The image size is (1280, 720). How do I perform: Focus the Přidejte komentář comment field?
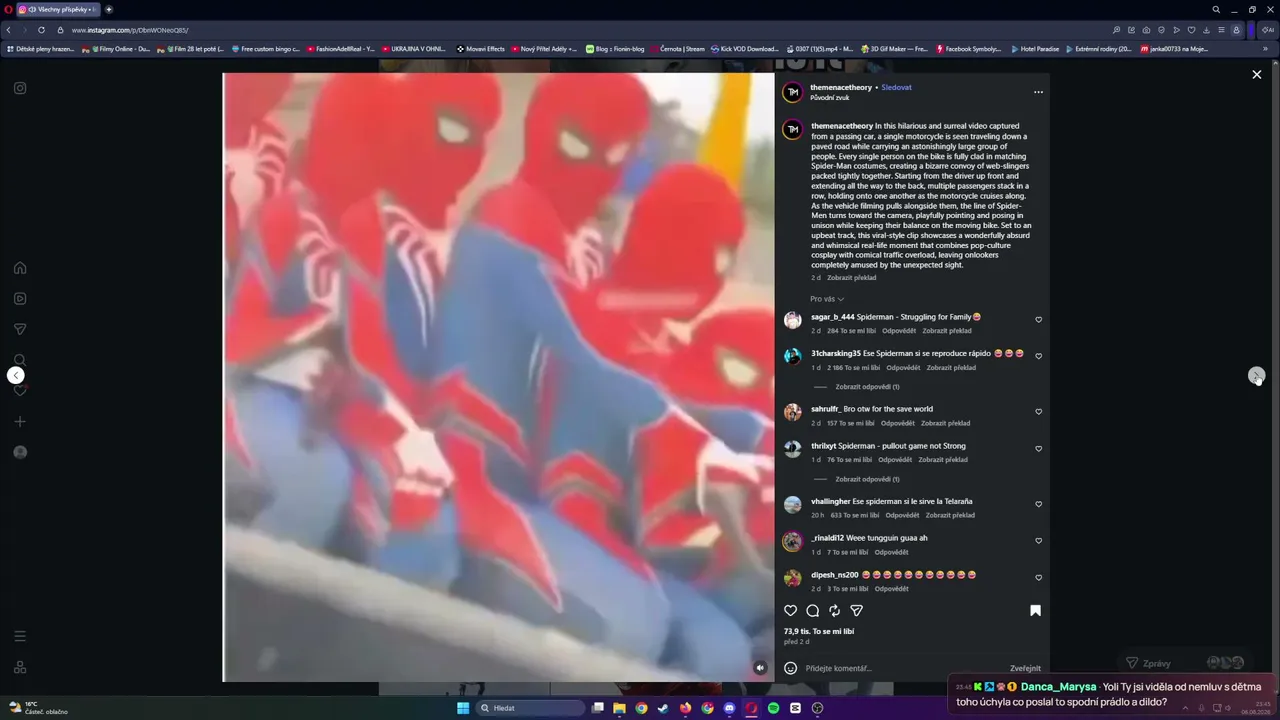904,668
